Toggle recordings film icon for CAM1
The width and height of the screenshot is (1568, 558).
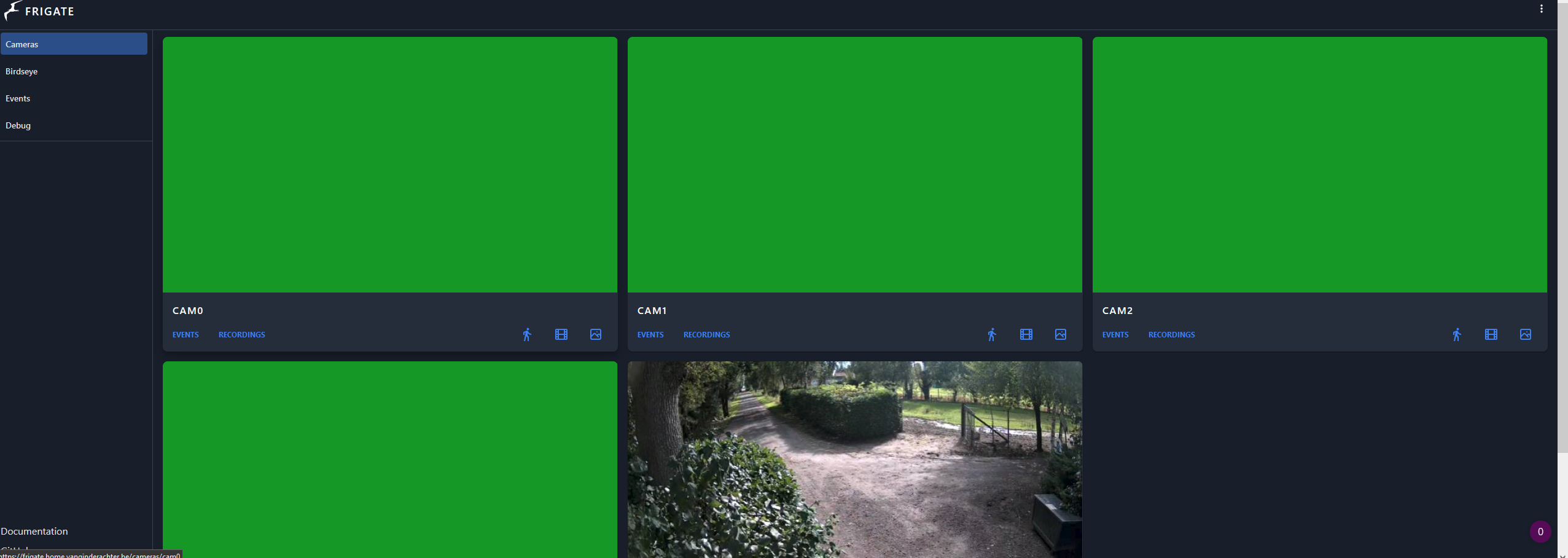(x=1026, y=334)
